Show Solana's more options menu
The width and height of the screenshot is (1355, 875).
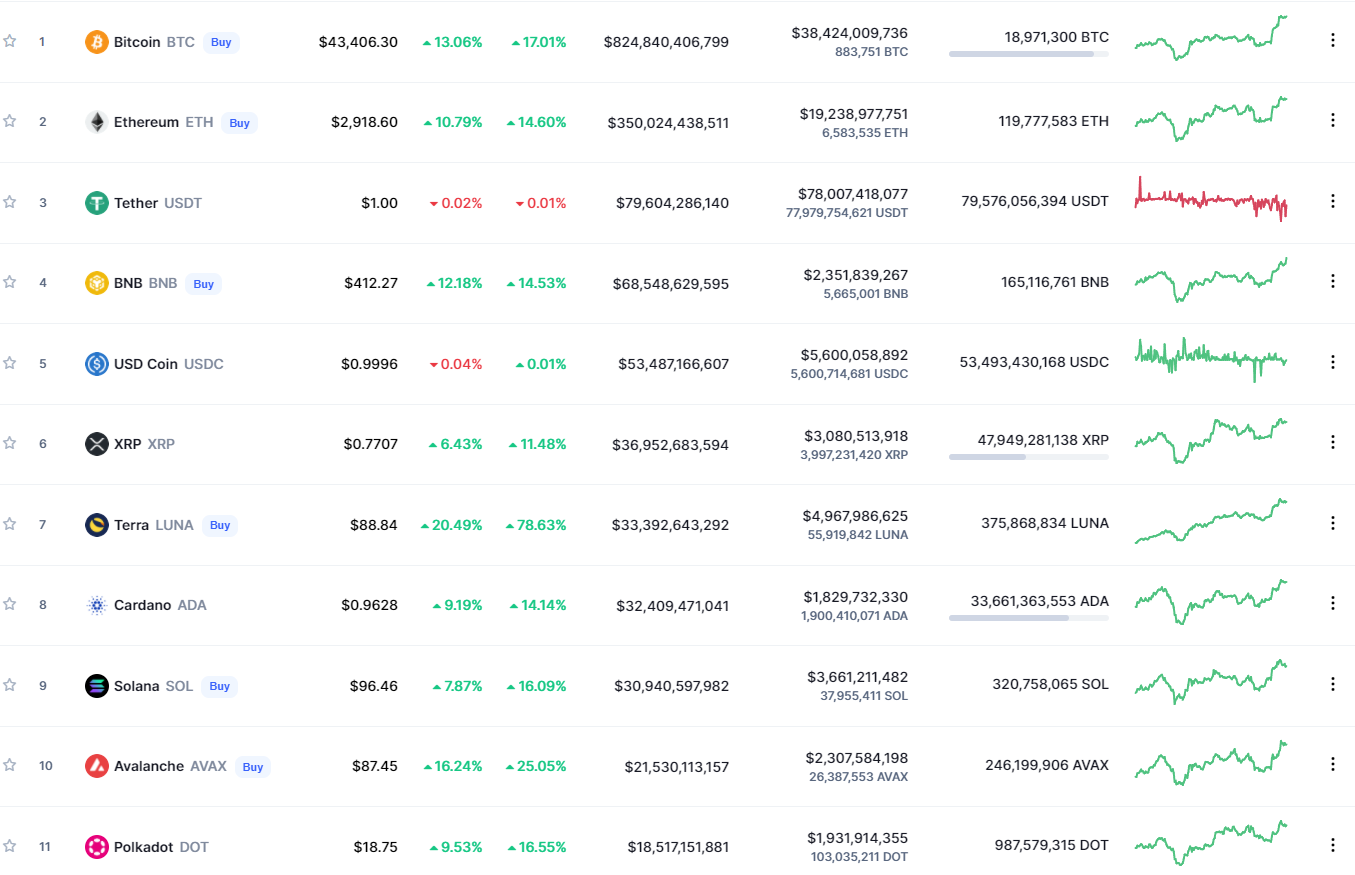(1332, 684)
